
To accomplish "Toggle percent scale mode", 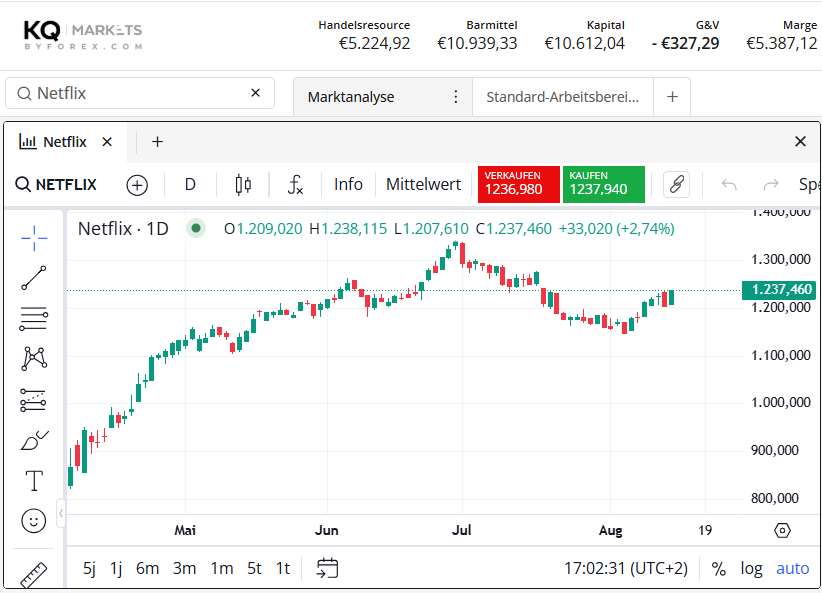I will point(718,568).
